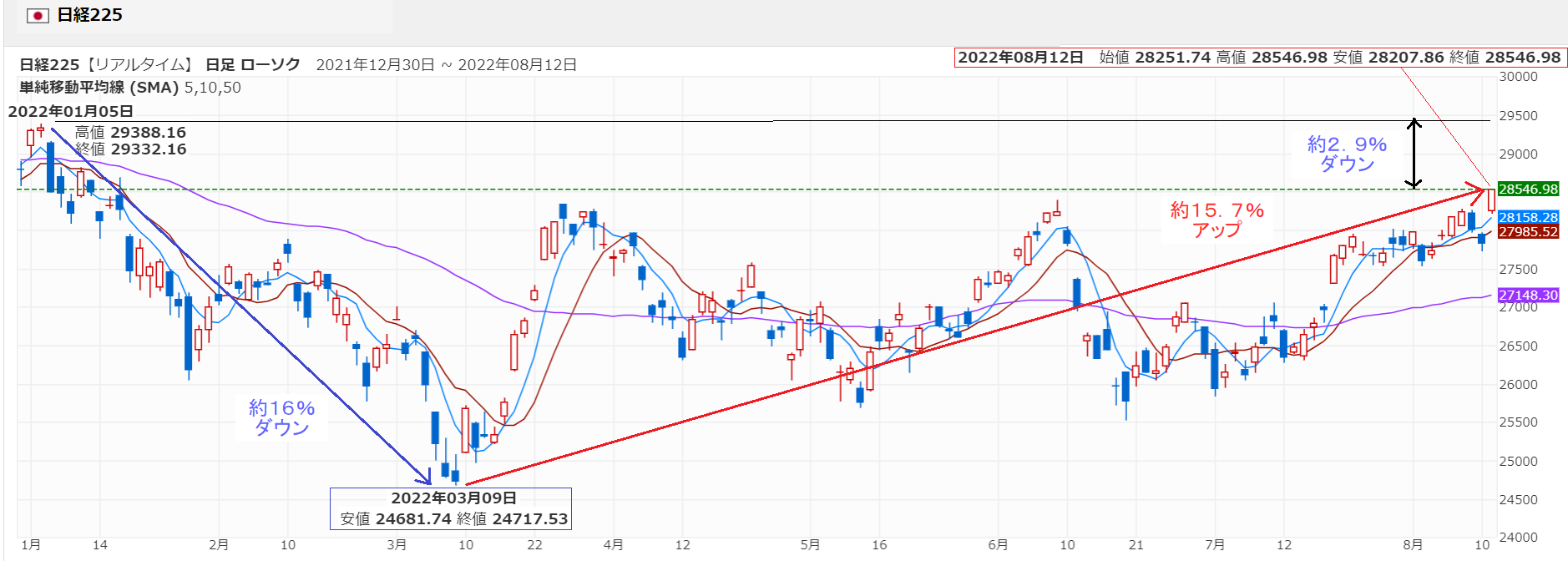Click the 約15.7% アップ label
1568x561 pixels.
pos(1217,220)
